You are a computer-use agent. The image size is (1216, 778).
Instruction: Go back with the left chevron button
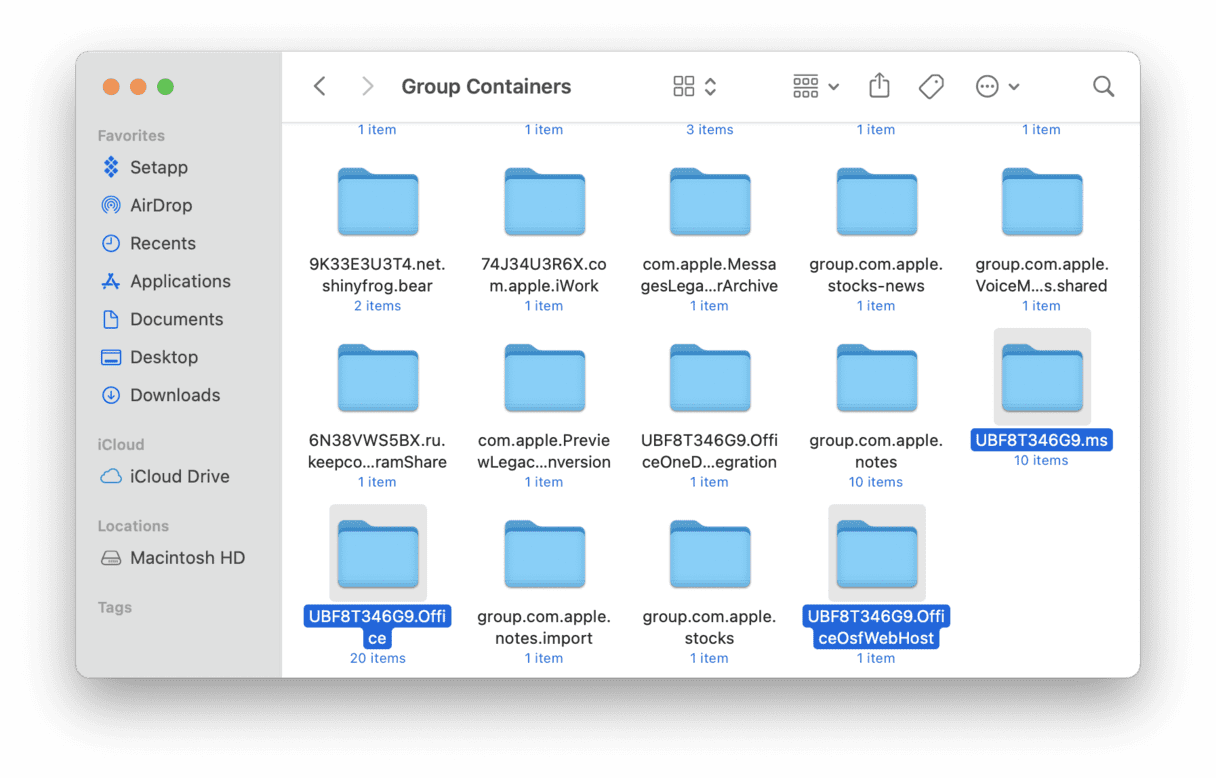320,87
